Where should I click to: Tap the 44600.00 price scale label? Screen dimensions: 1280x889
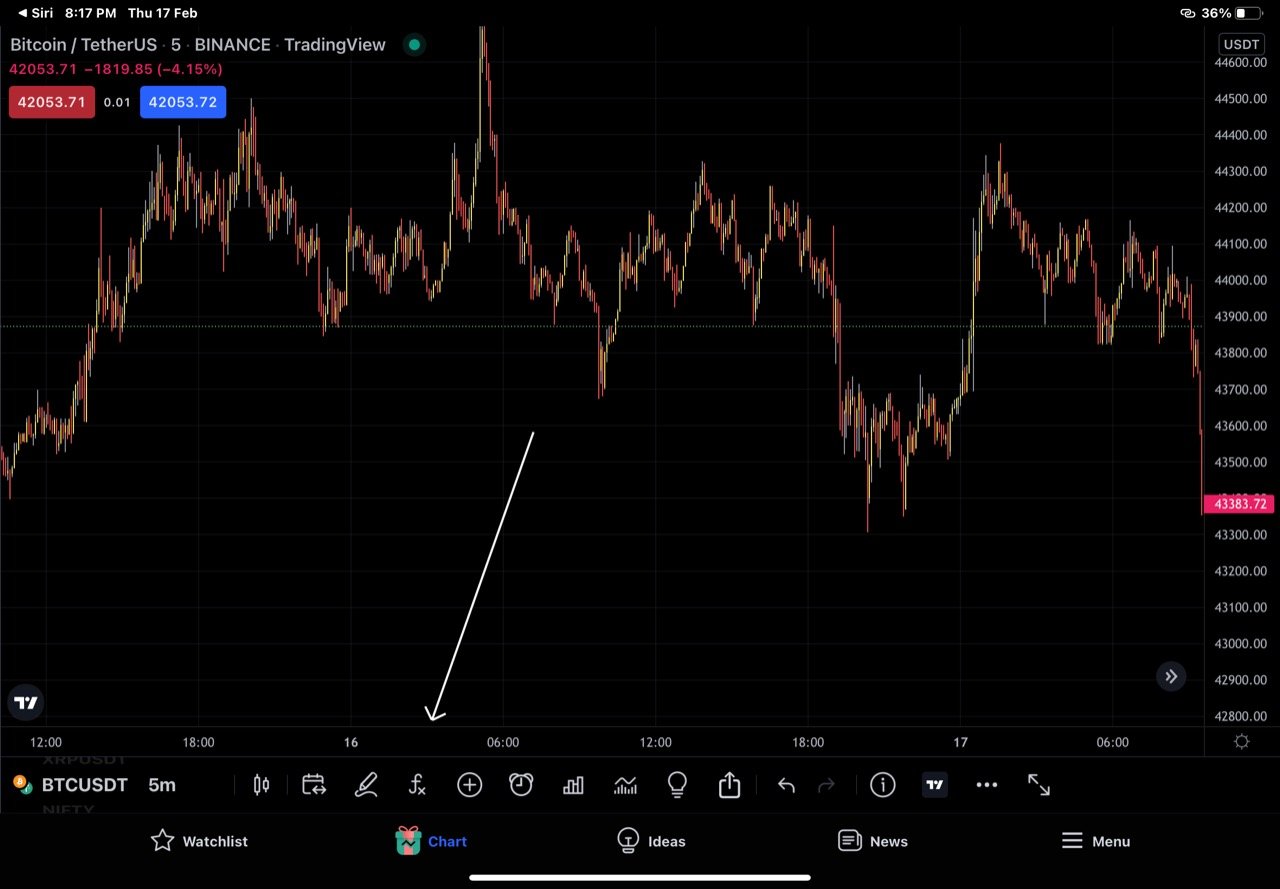click(x=1240, y=62)
